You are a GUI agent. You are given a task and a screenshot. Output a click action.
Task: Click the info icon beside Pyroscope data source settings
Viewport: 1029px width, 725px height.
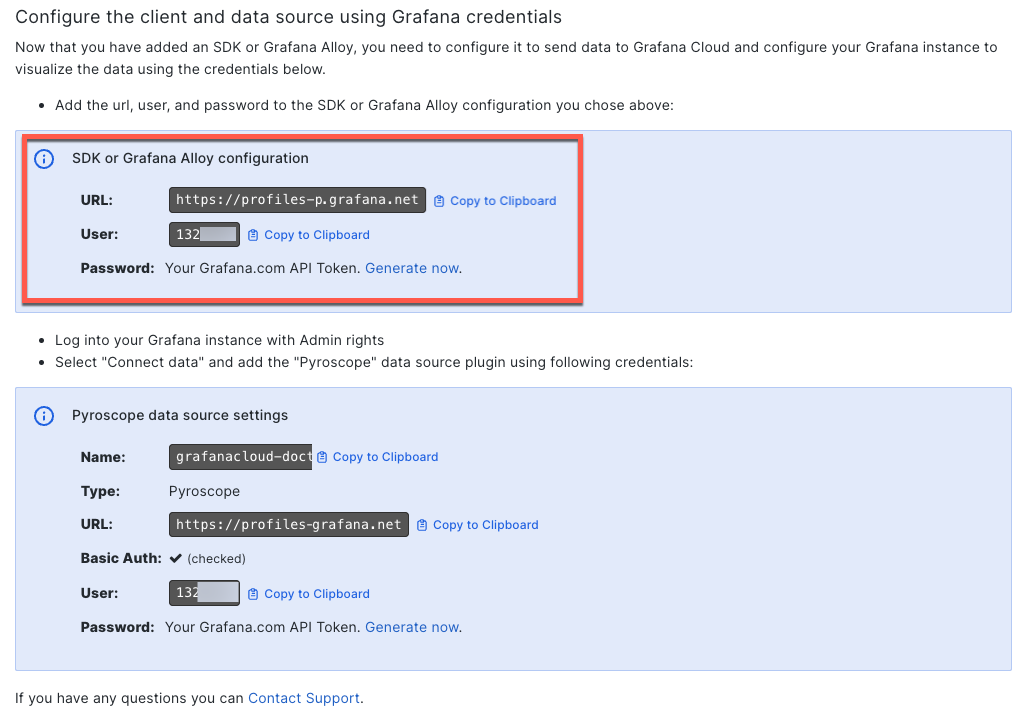pyautogui.click(x=43, y=415)
